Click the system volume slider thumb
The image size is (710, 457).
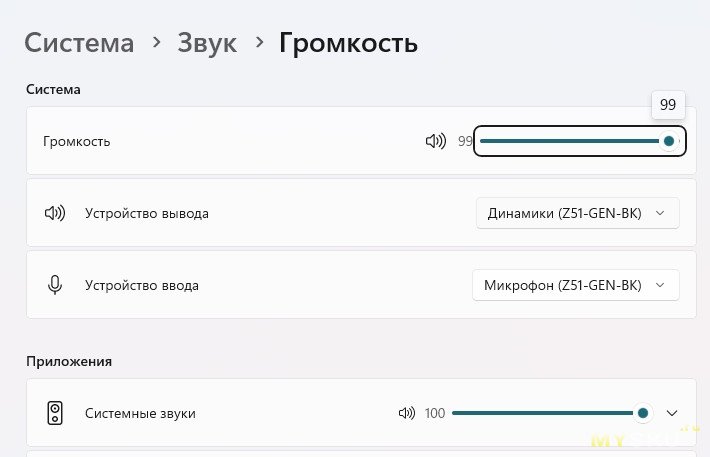click(669, 141)
